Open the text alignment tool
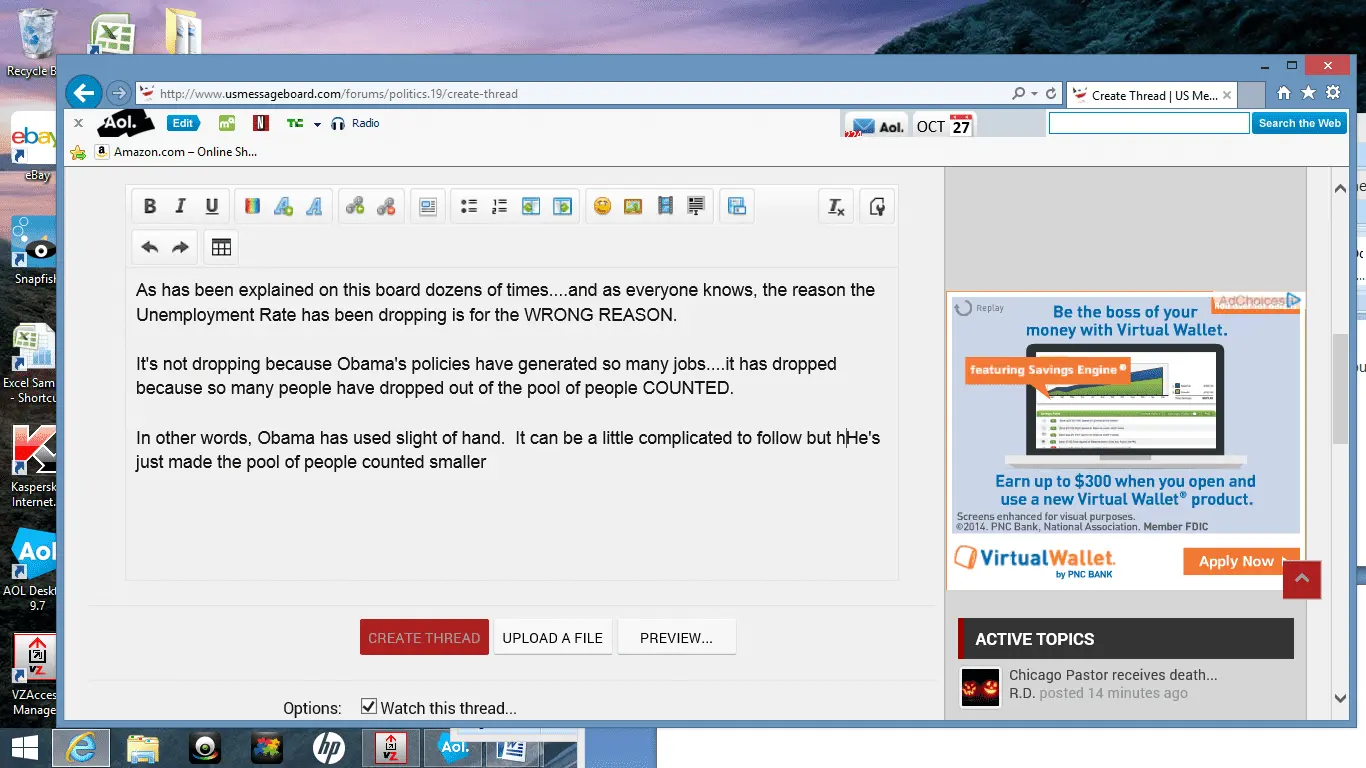Image resolution: width=1366 pixels, height=768 pixels. coord(428,206)
